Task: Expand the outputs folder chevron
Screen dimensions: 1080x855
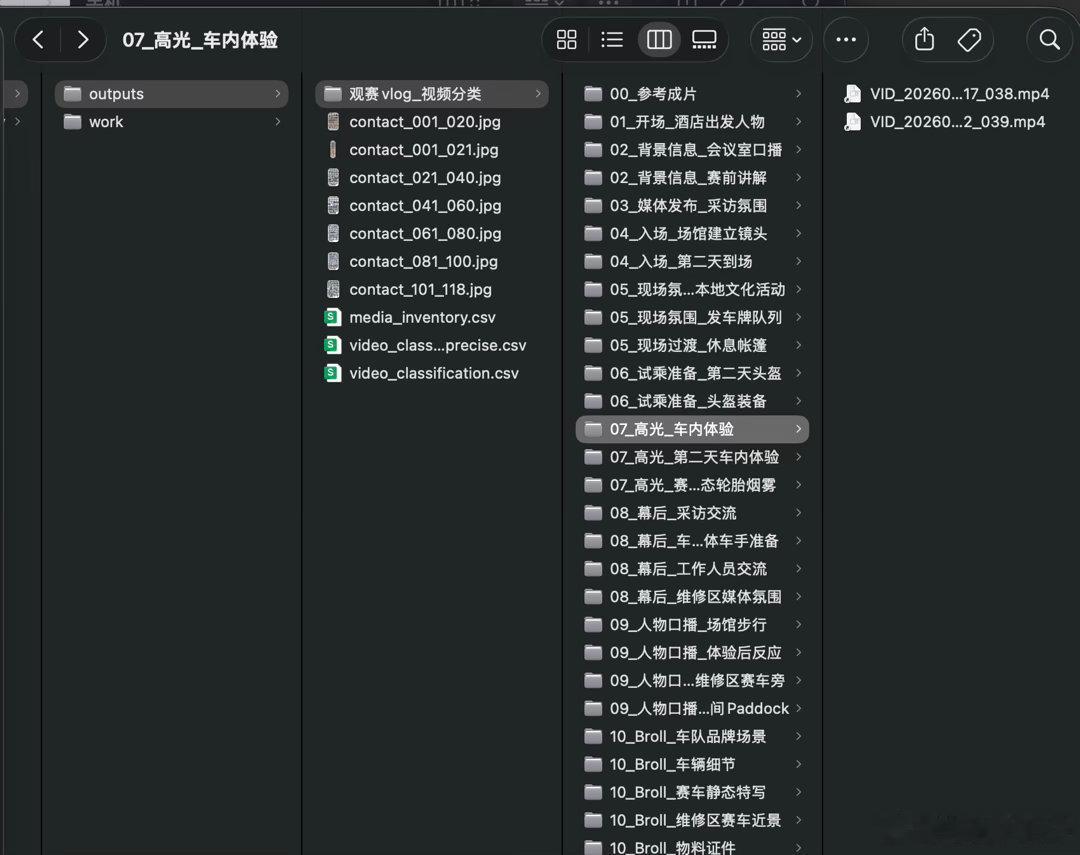Action: 278,94
